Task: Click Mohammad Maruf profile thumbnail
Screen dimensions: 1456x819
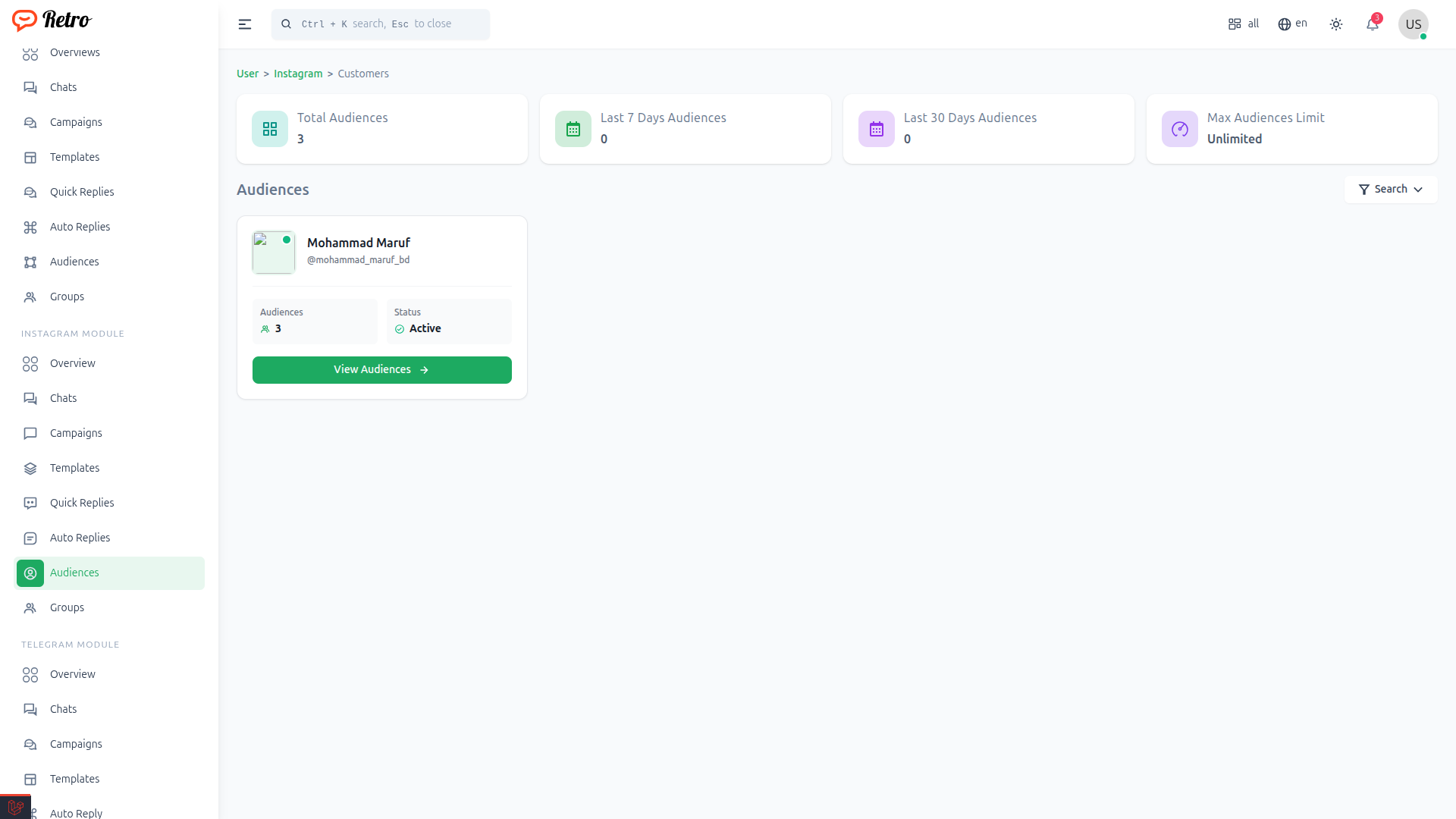Action: tap(273, 253)
